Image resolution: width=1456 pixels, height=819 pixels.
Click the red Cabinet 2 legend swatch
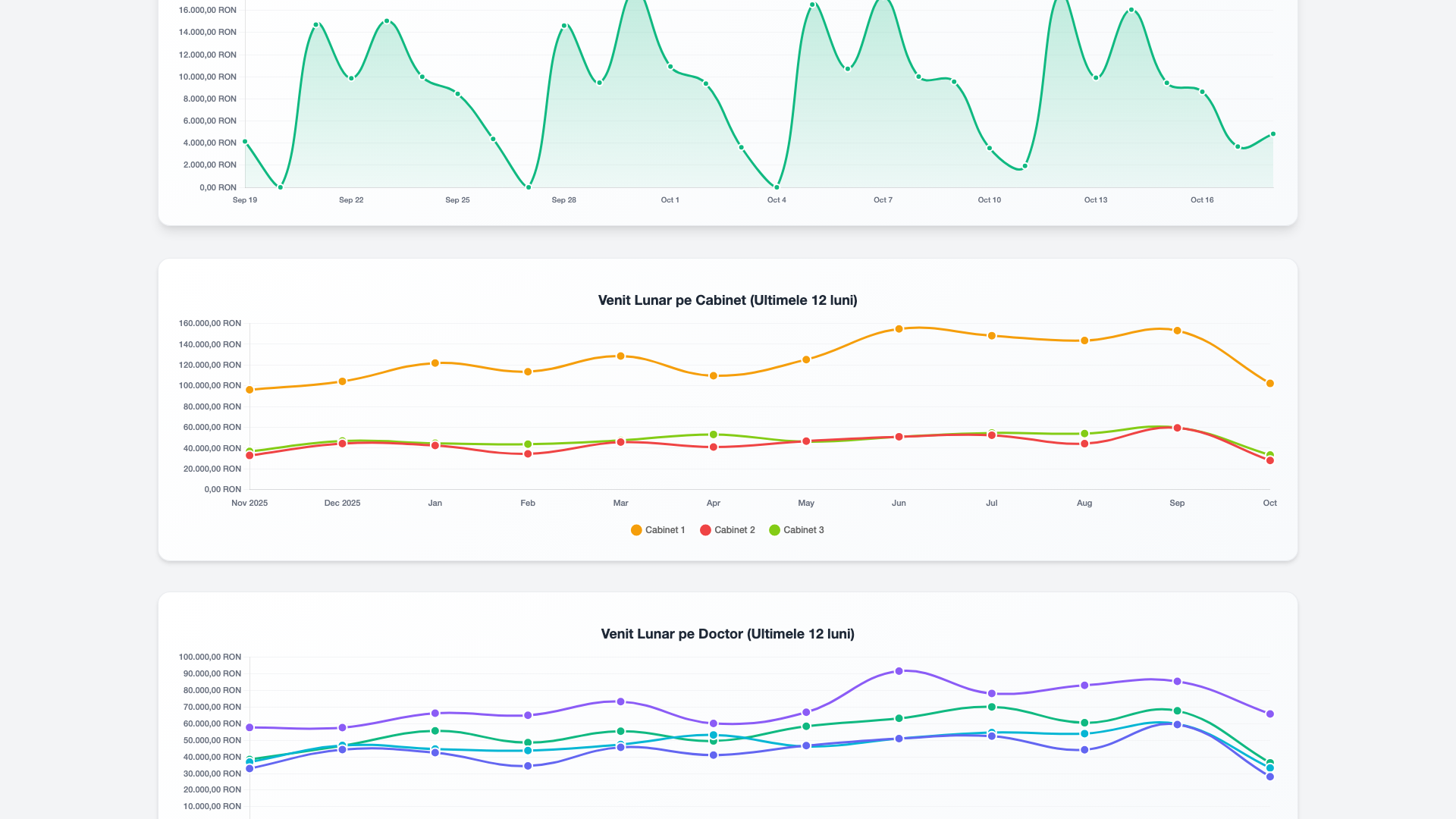point(705,530)
